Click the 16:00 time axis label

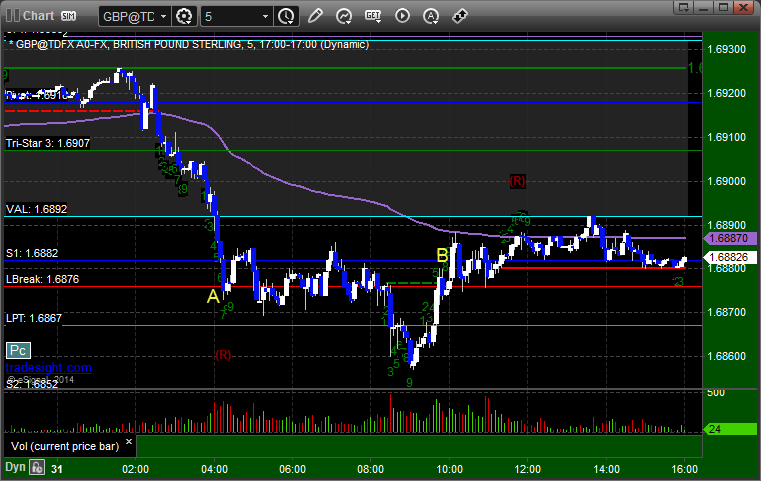pyautogui.click(x=684, y=469)
